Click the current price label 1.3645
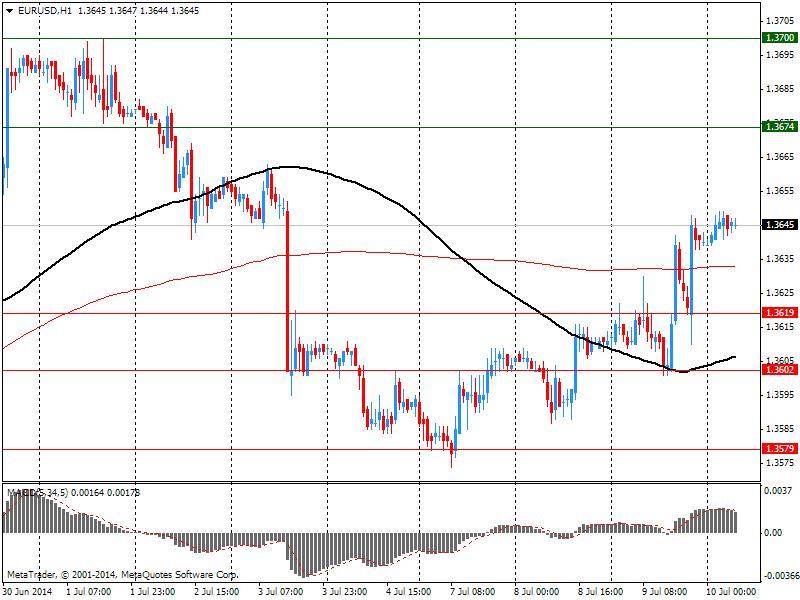Screen dimensions: 800x600 click(x=780, y=224)
